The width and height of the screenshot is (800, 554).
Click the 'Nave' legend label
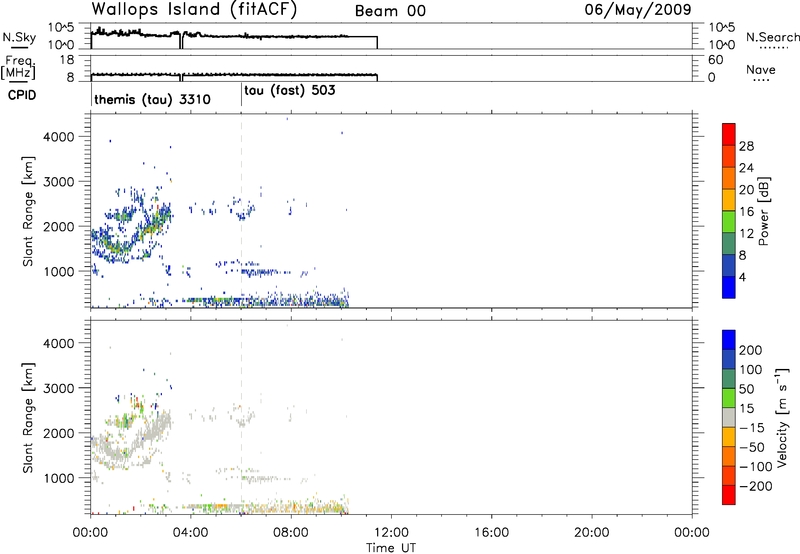pyautogui.click(x=761, y=69)
